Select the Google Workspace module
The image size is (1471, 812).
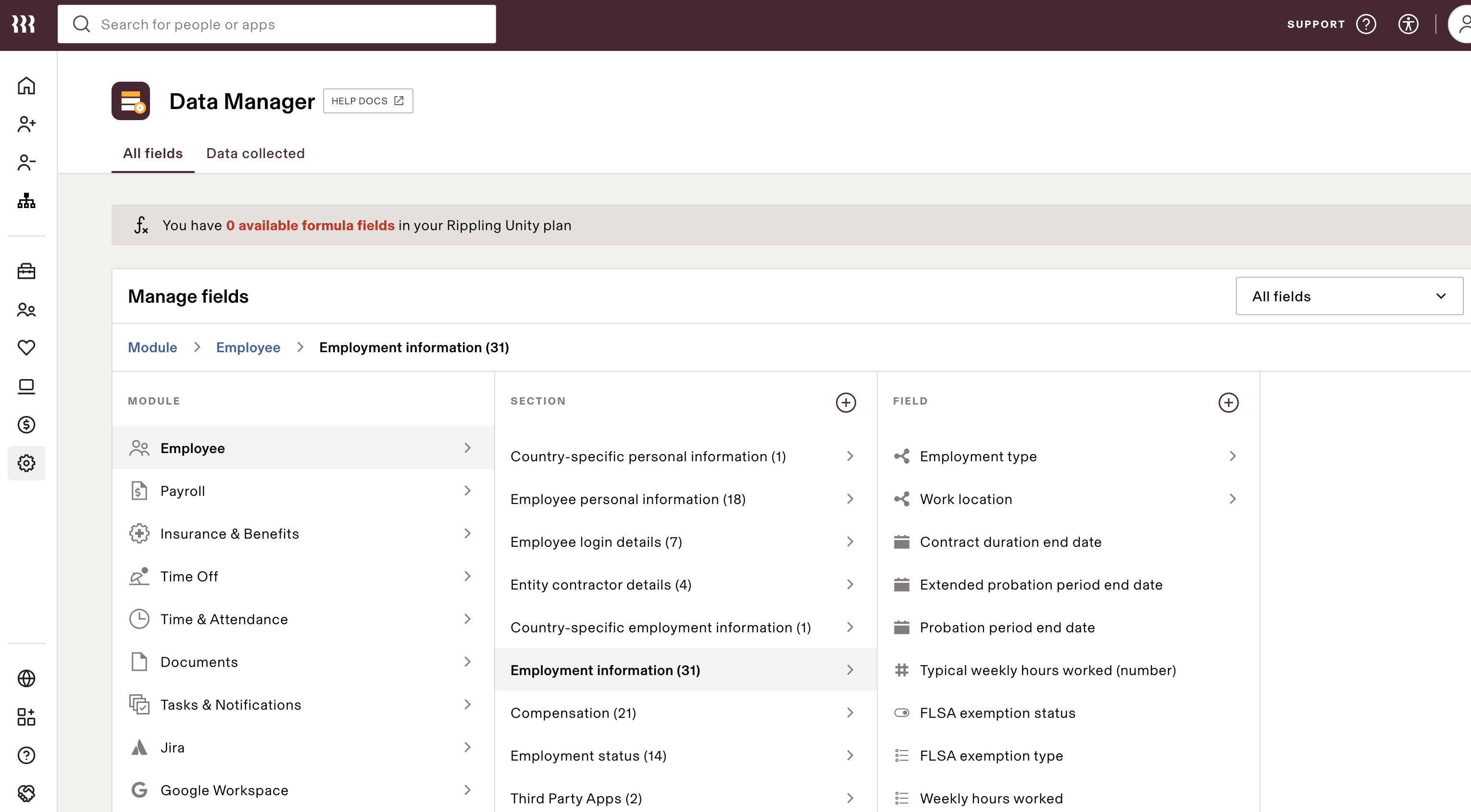pos(303,790)
